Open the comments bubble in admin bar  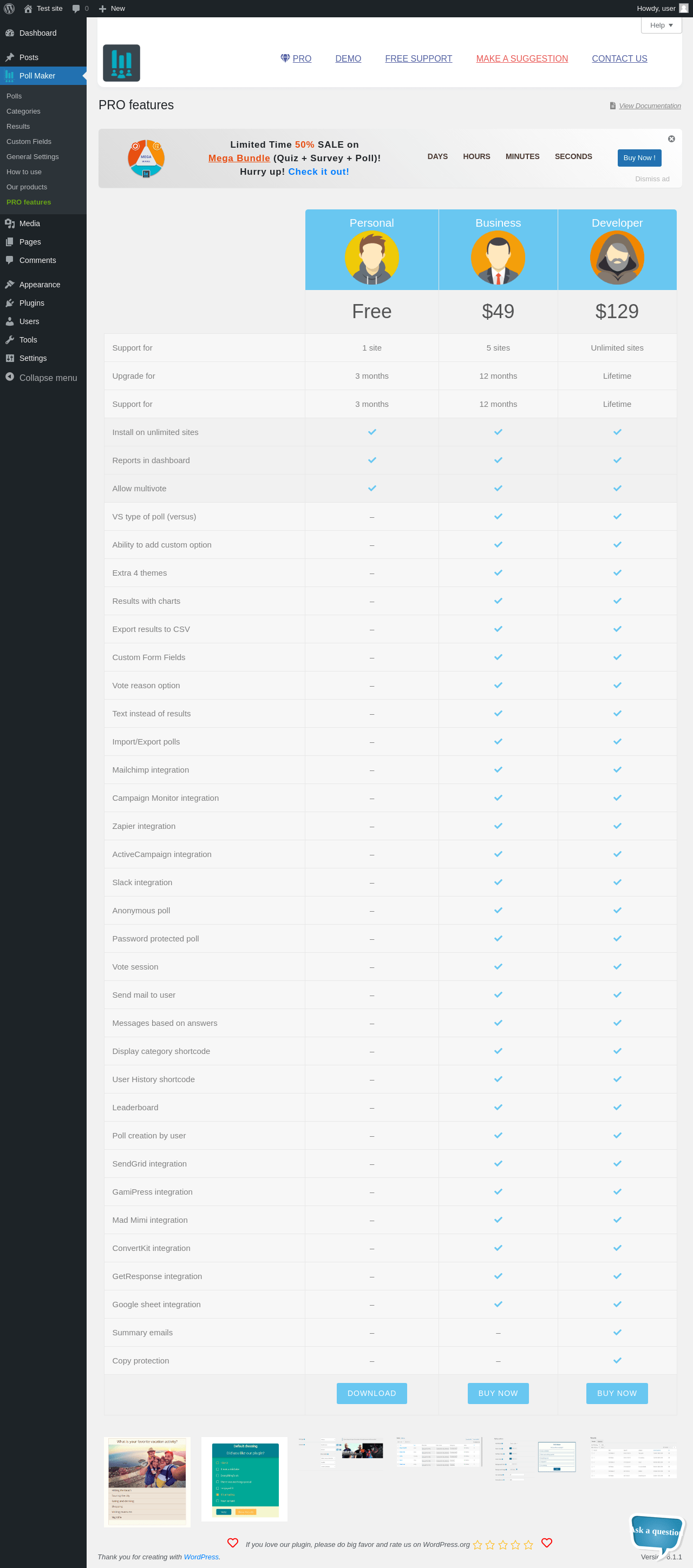coord(79,9)
